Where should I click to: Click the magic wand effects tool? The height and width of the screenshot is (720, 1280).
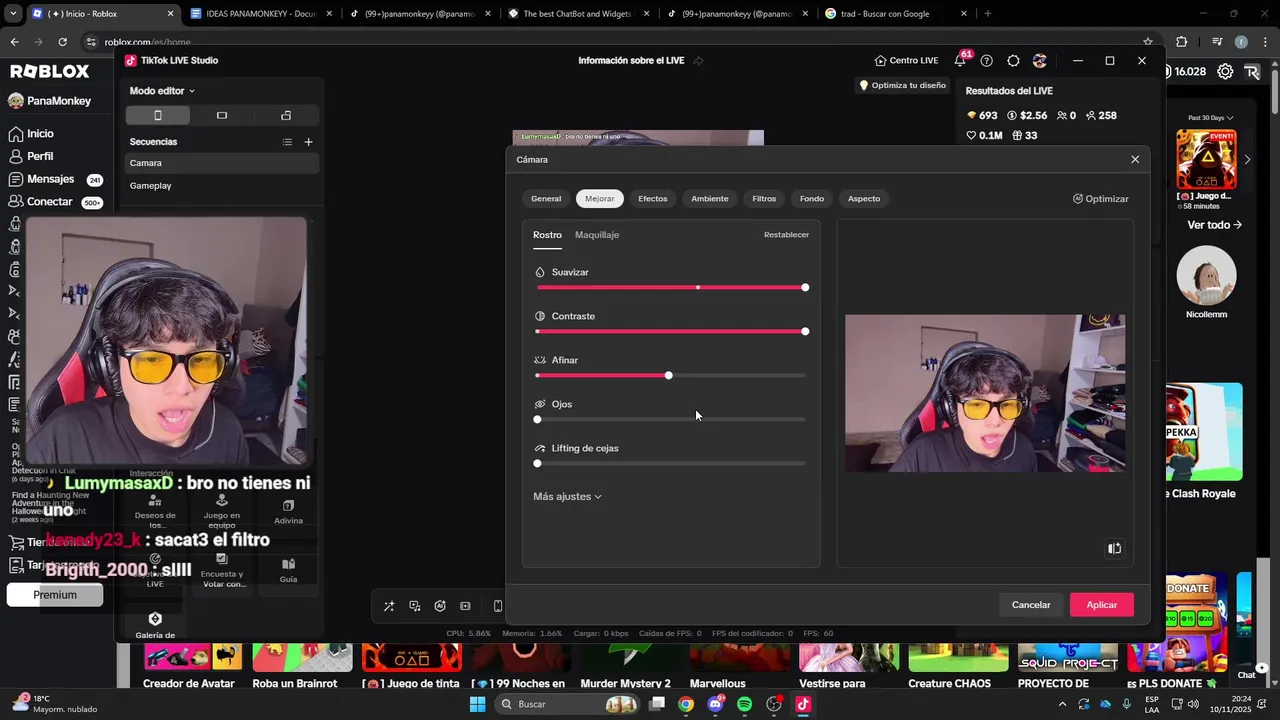(x=389, y=606)
